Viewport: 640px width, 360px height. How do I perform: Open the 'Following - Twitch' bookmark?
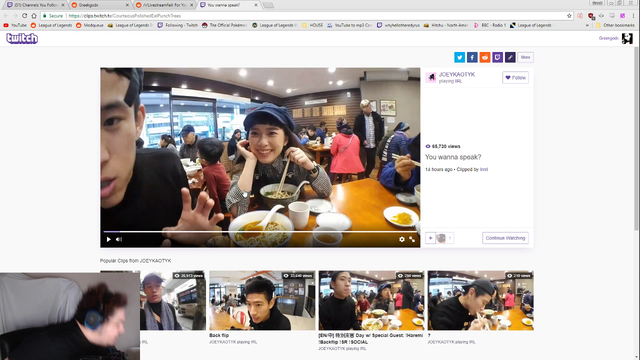pos(178,25)
